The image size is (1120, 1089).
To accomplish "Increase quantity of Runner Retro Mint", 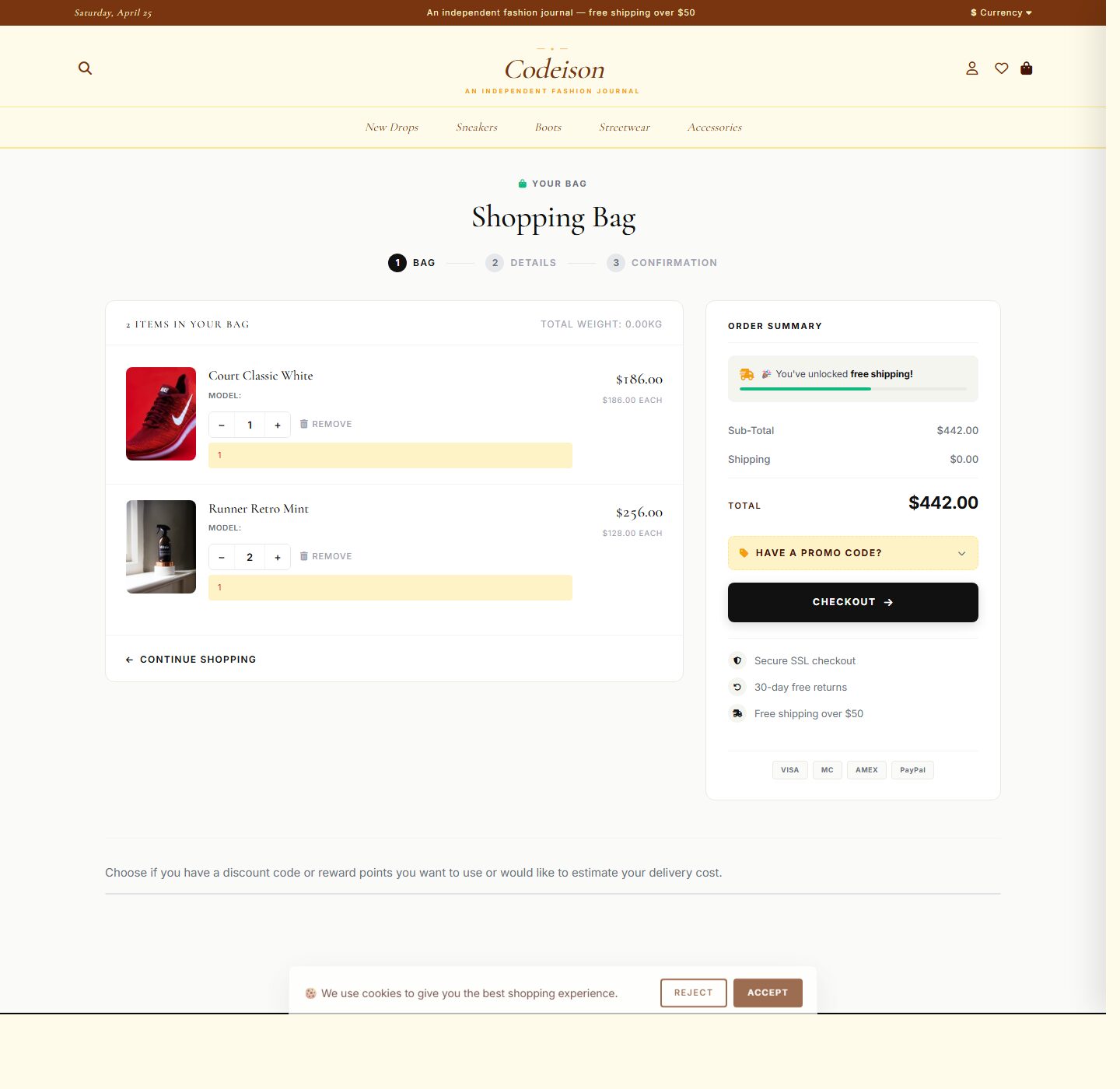I will click(x=278, y=557).
